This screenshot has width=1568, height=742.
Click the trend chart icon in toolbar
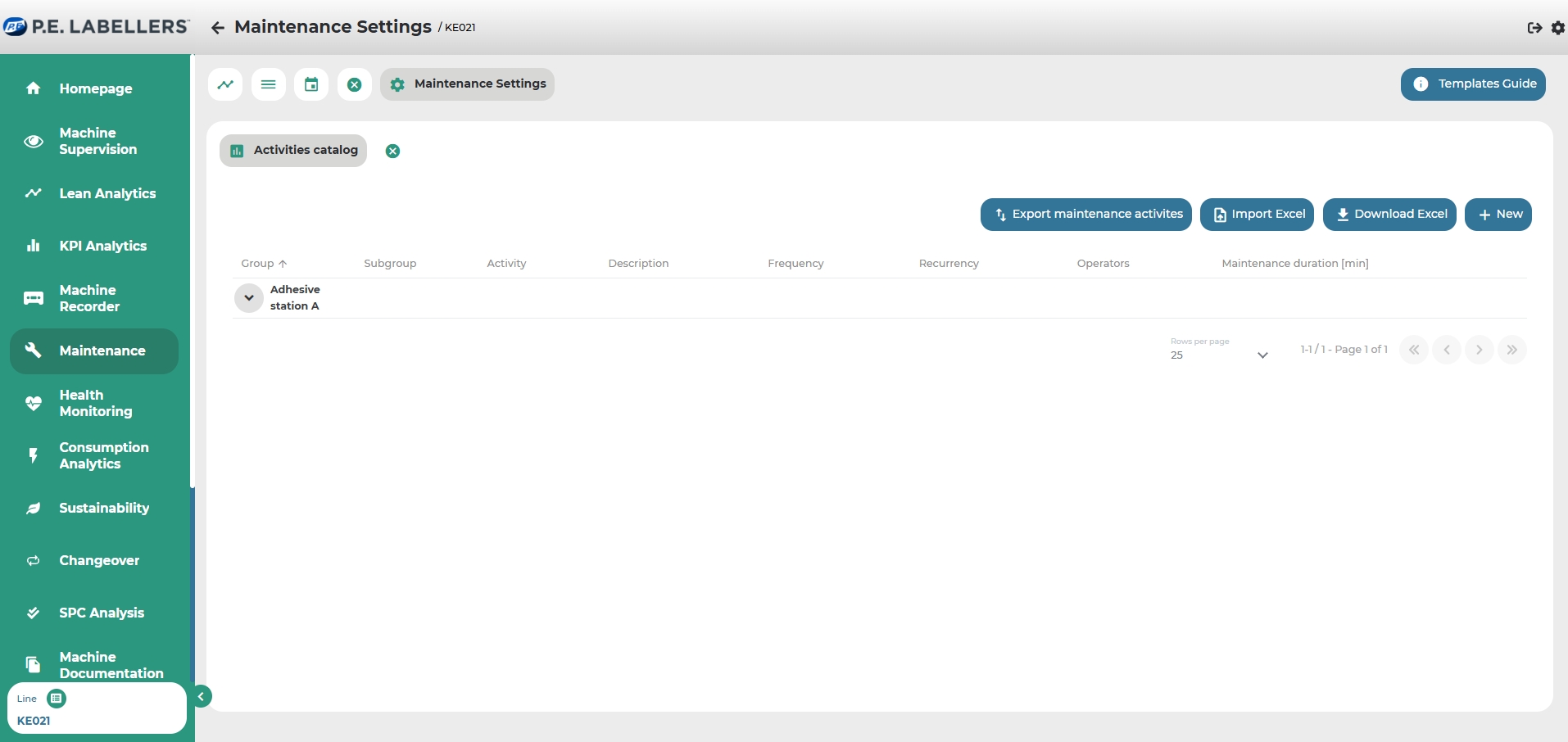click(225, 84)
